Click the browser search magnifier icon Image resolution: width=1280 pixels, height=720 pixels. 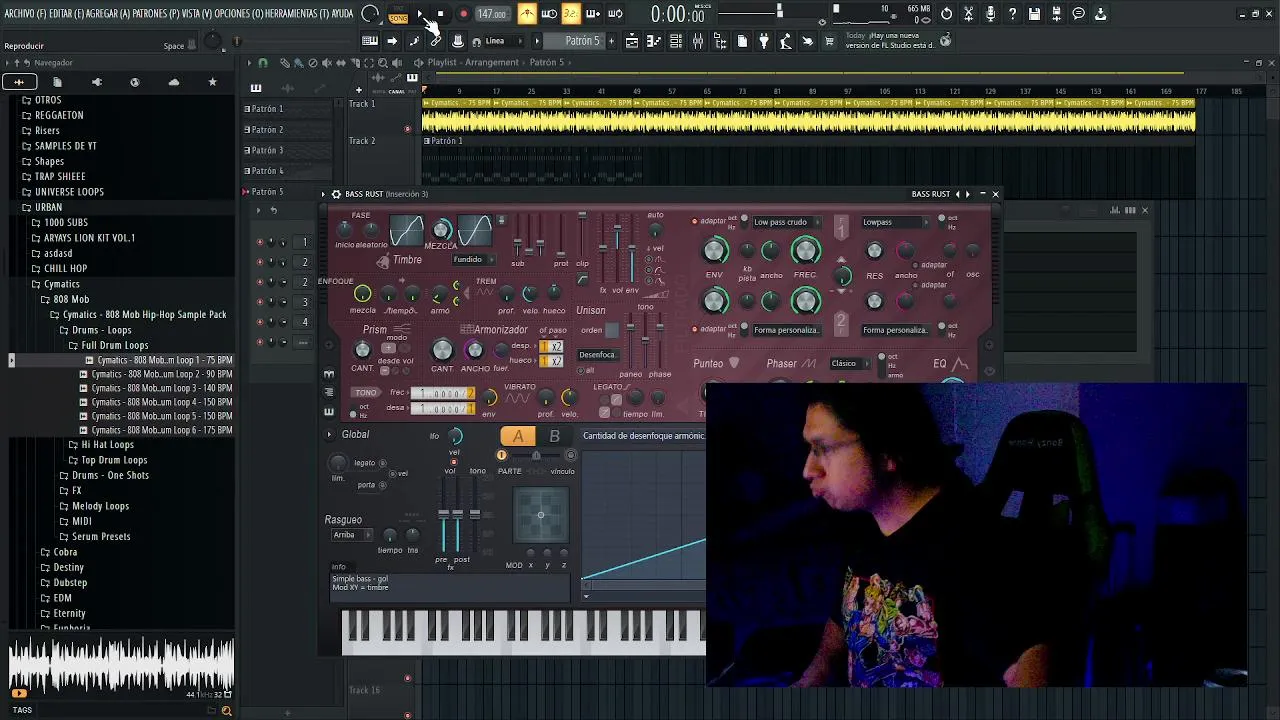(226, 710)
